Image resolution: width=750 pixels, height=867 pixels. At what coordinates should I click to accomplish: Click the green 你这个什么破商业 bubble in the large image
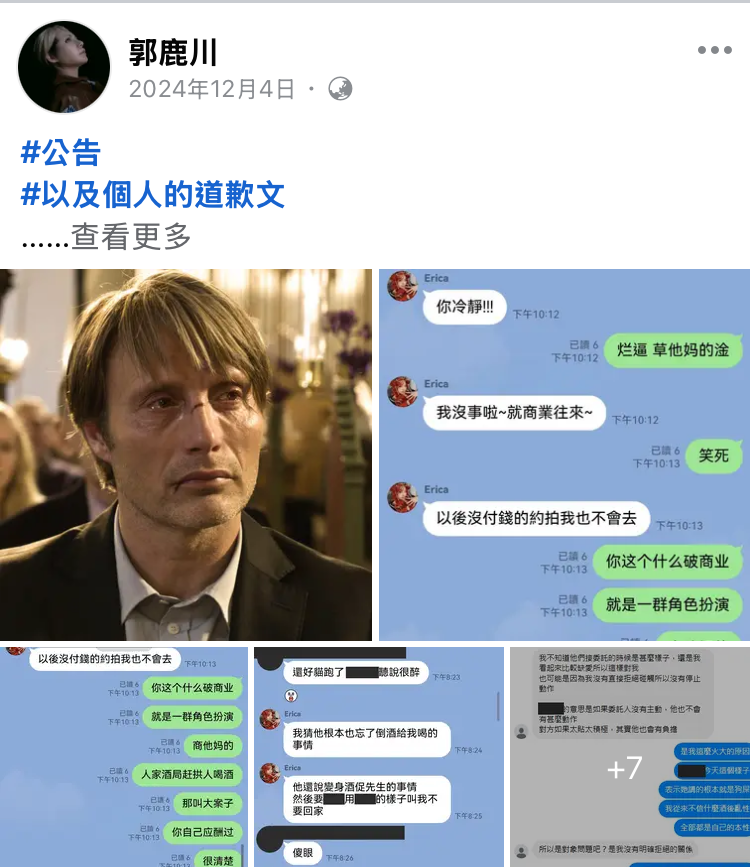tap(667, 562)
